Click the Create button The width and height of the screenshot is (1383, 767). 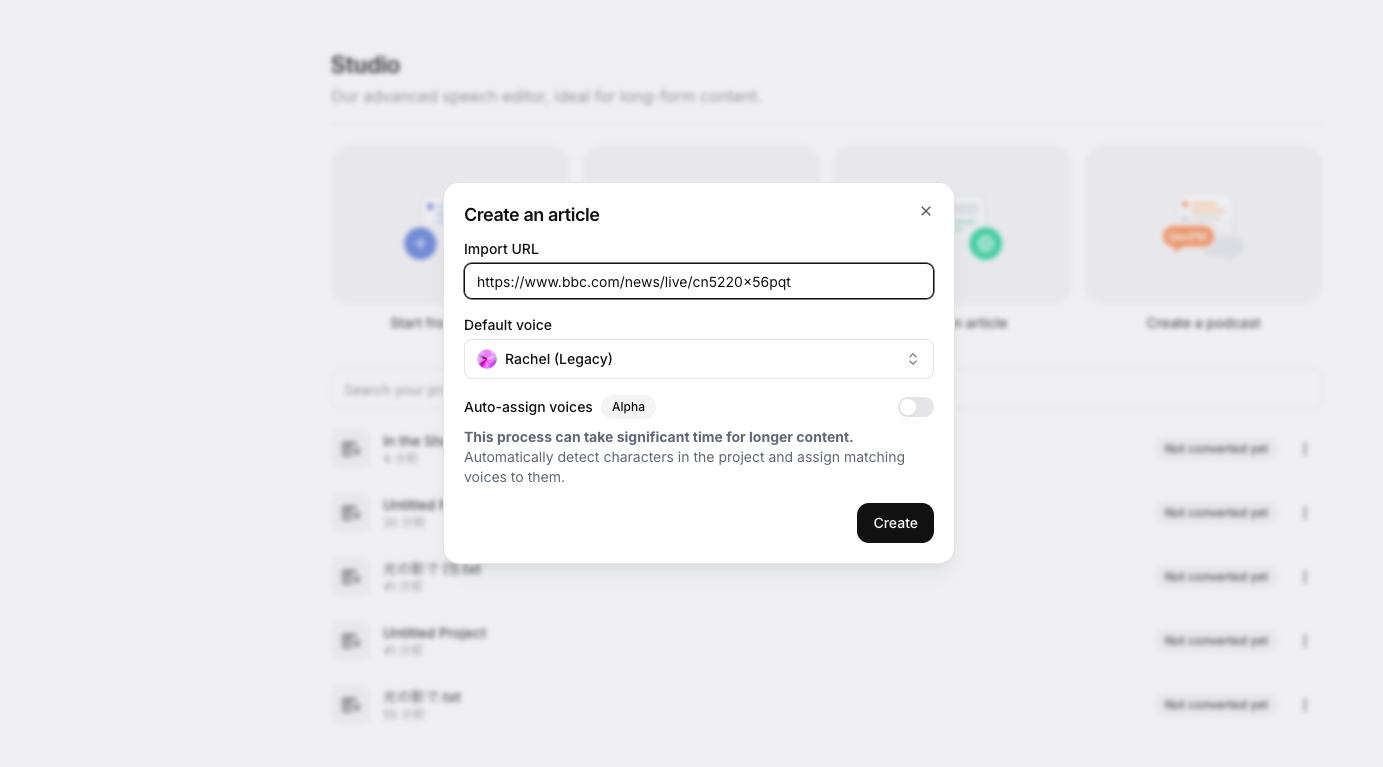895,523
